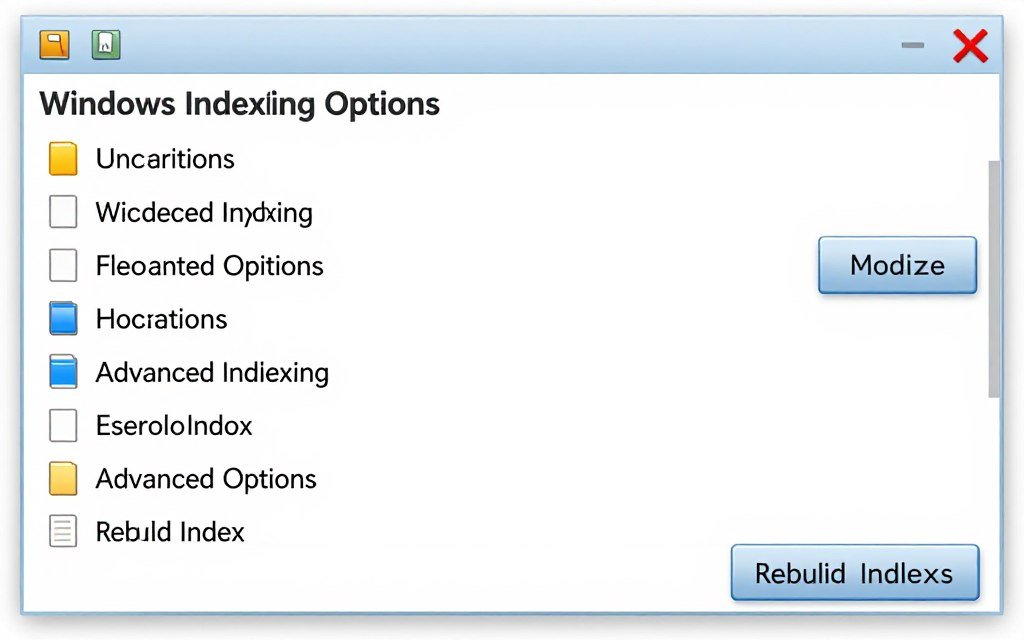The height and width of the screenshot is (640, 1024).
Task: Click the Rebulid Indlexs button
Action: point(854,572)
